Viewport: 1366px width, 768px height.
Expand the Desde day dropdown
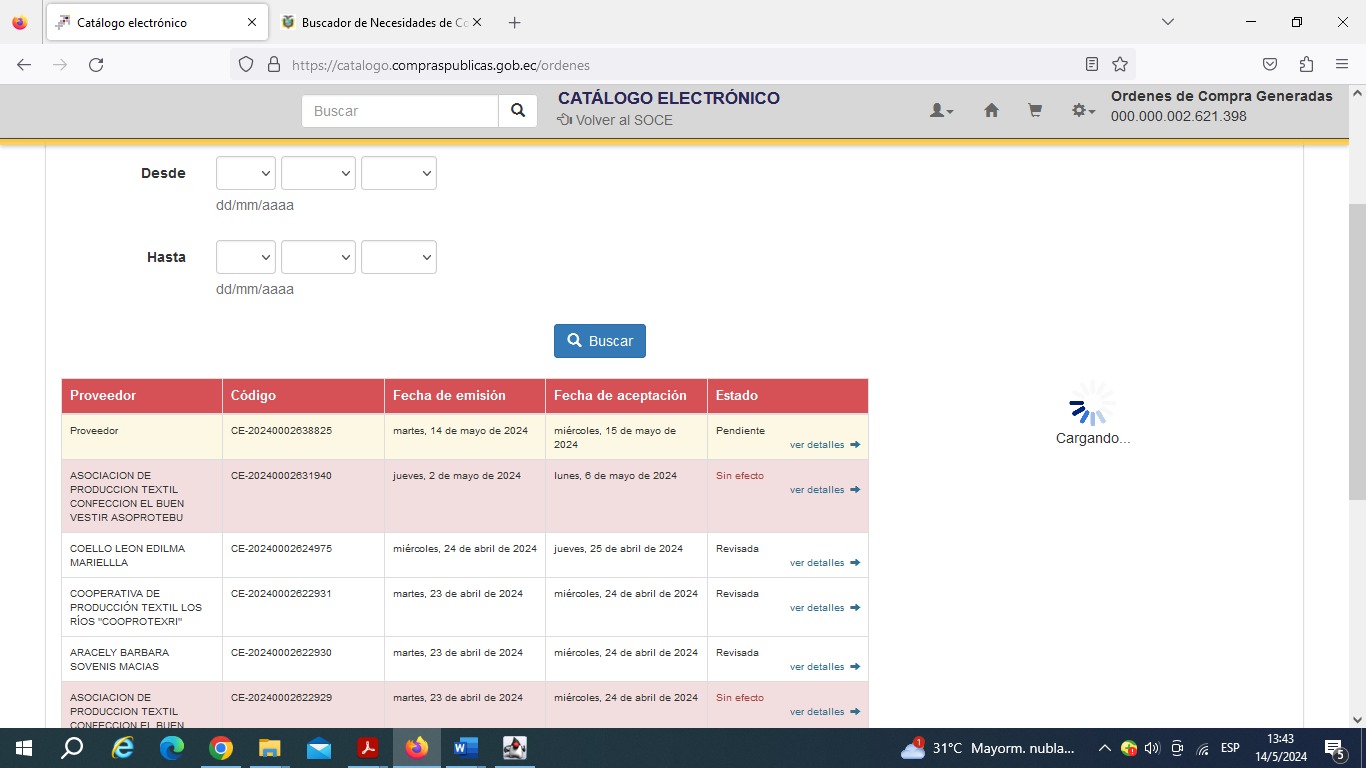click(246, 173)
